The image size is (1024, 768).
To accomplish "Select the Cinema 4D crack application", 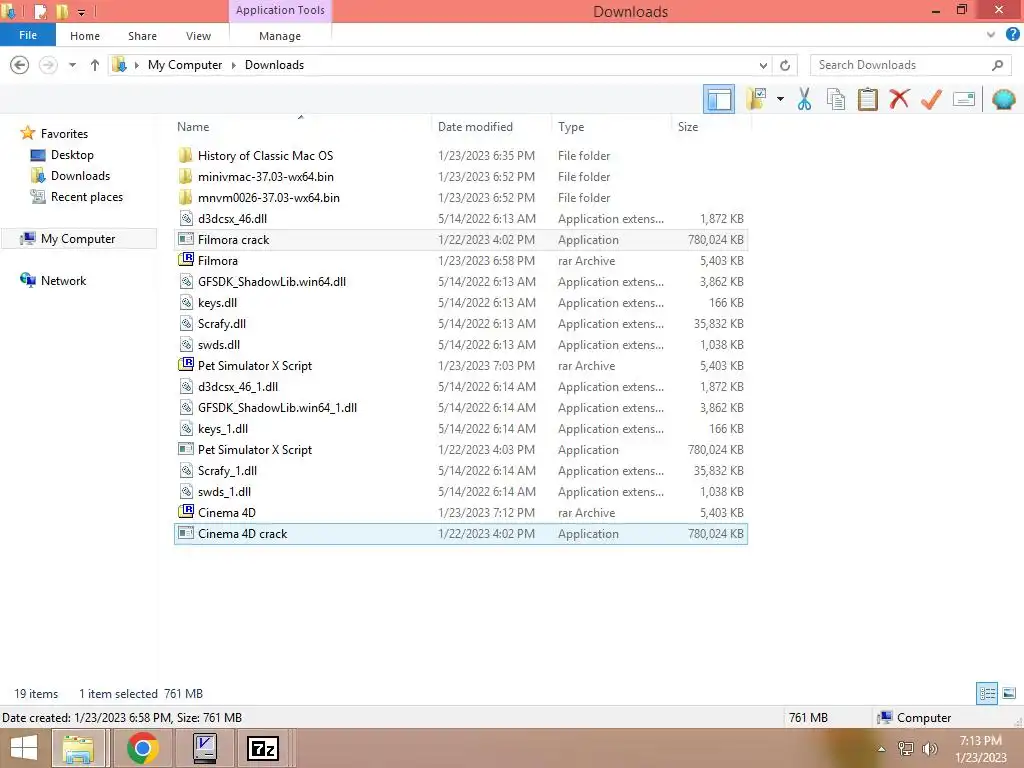I will pos(460,534).
